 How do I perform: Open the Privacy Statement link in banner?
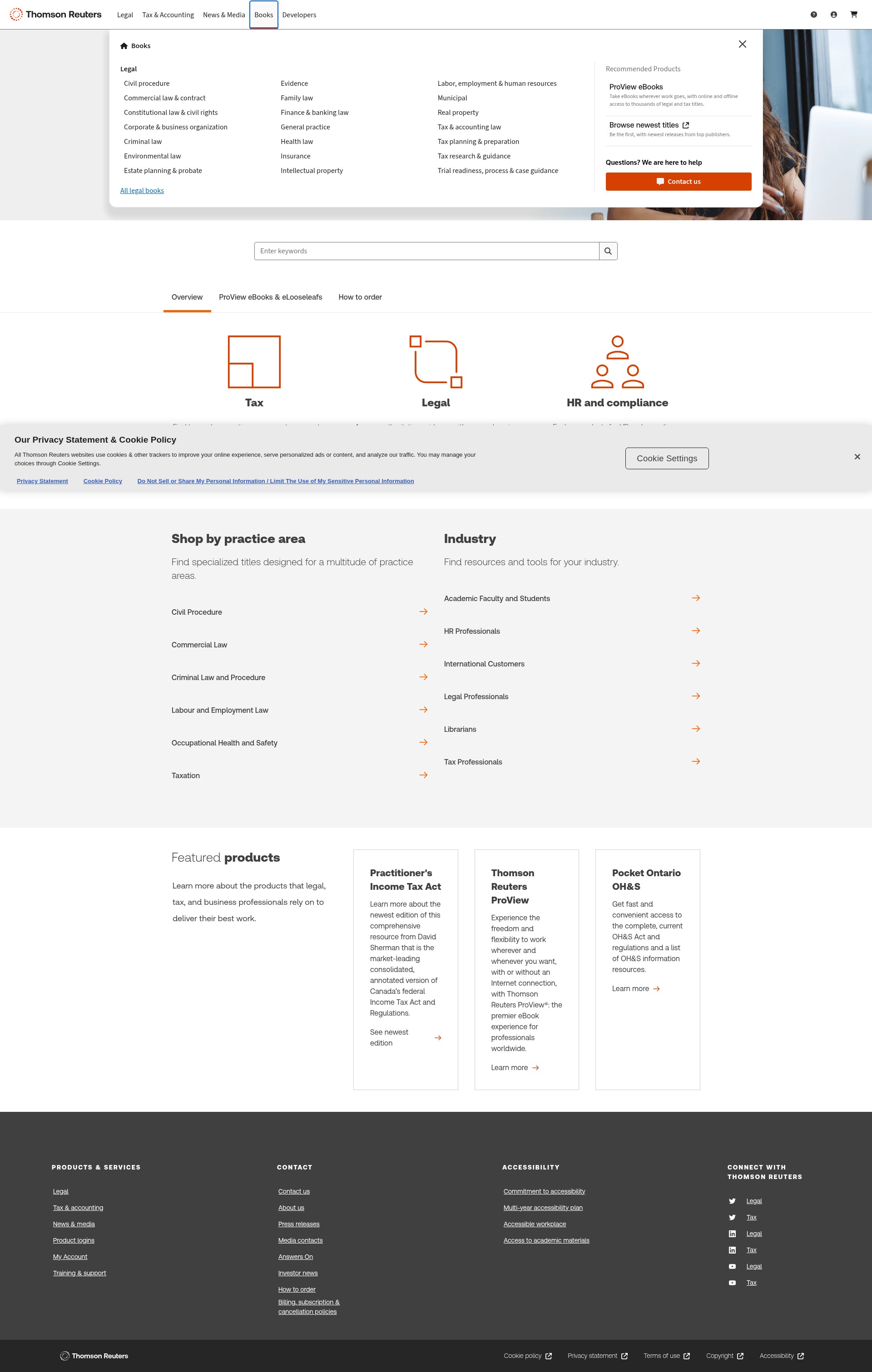[42, 481]
